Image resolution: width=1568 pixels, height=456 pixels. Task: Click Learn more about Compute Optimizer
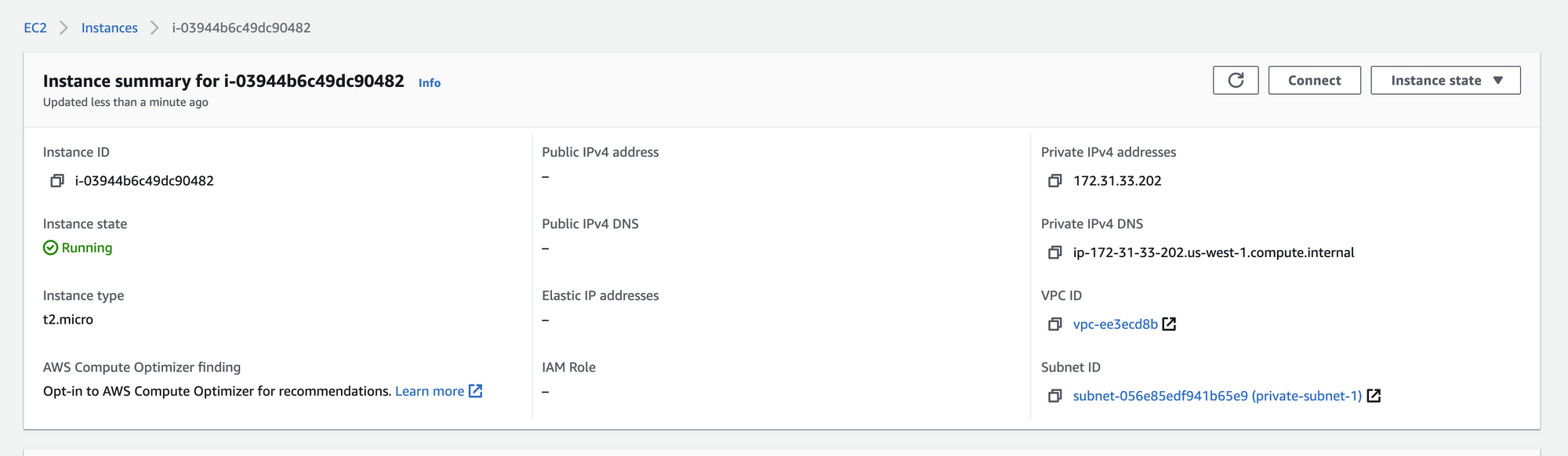430,391
